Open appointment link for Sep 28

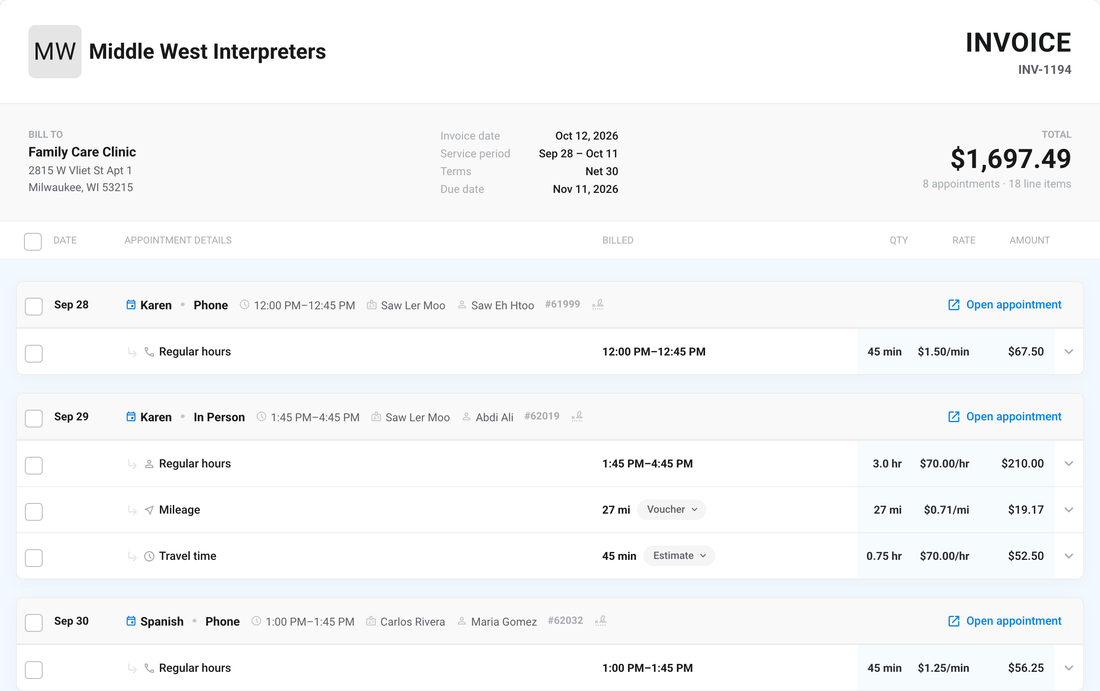click(x=1005, y=304)
